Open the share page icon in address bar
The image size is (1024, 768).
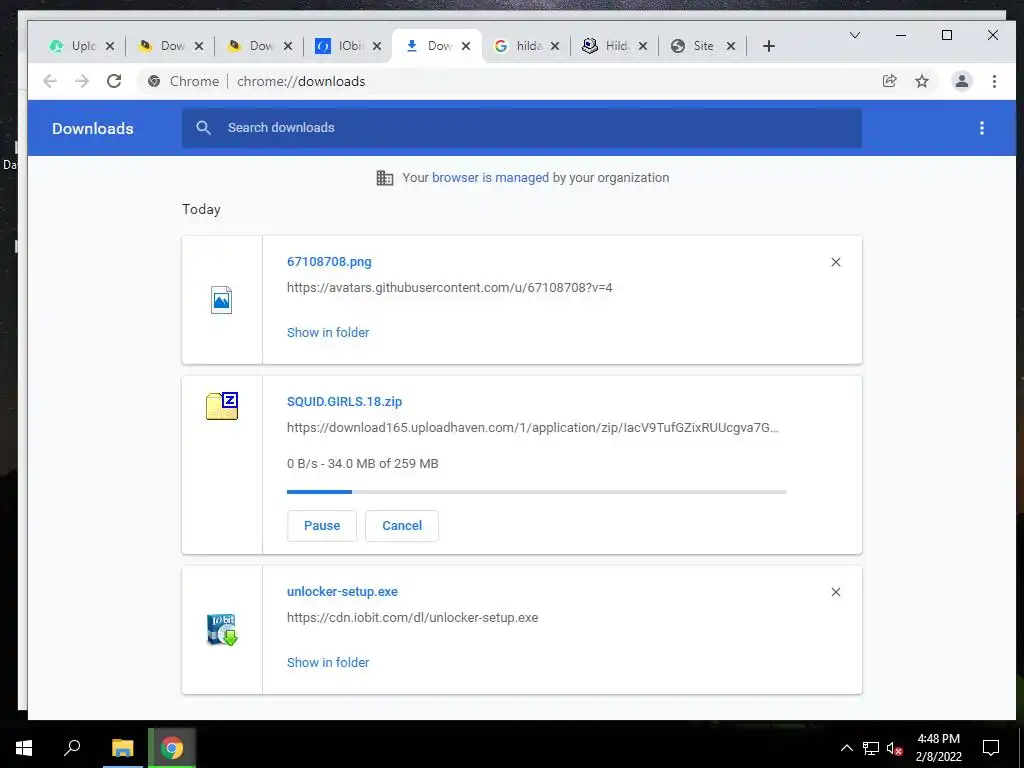pyautogui.click(x=889, y=81)
